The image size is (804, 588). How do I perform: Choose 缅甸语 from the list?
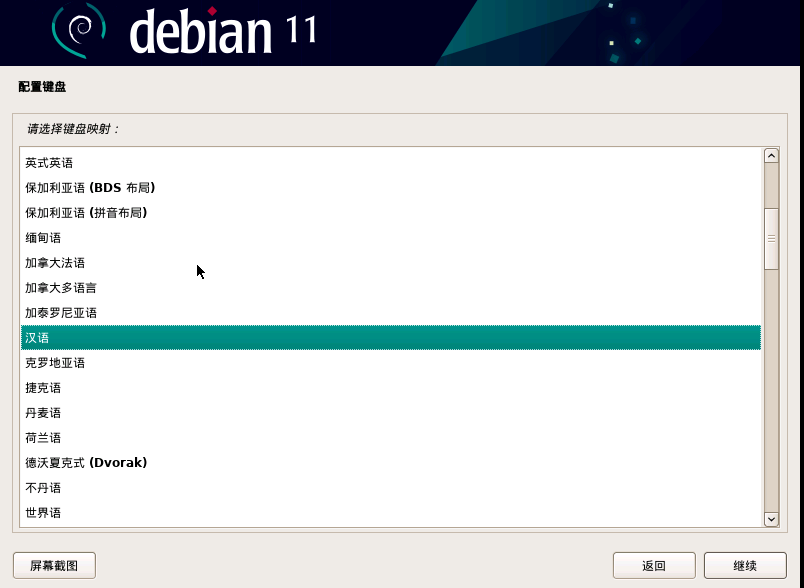pos(391,238)
